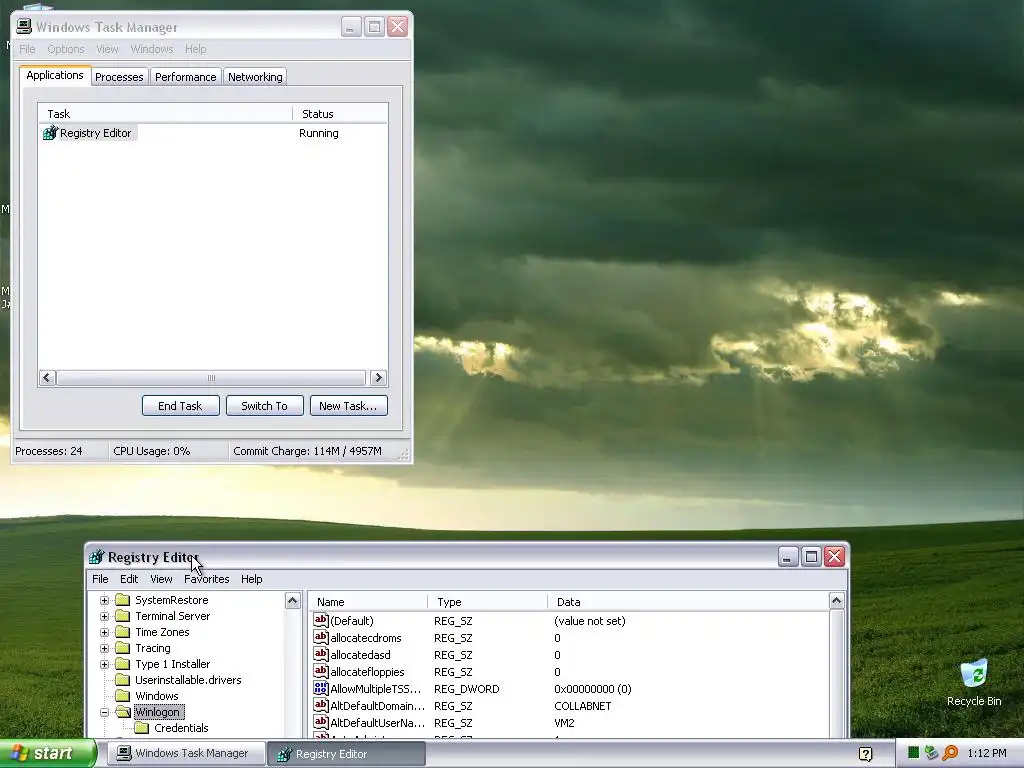Open Registry Editor's Favorites menu

coord(206,579)
